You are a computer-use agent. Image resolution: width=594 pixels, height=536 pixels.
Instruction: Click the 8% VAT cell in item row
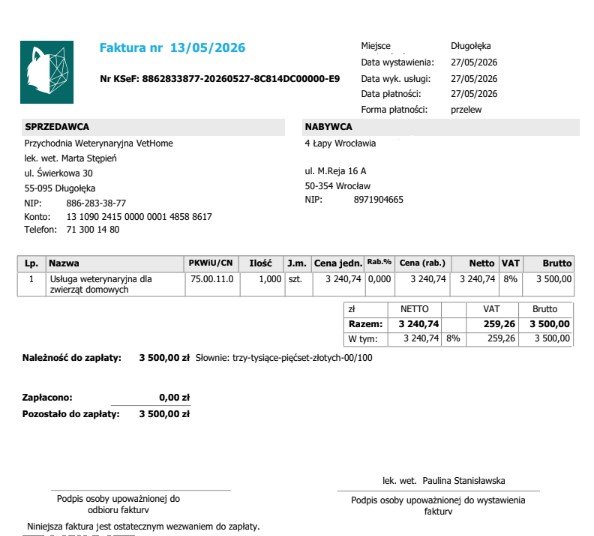[x=510, y=279]
